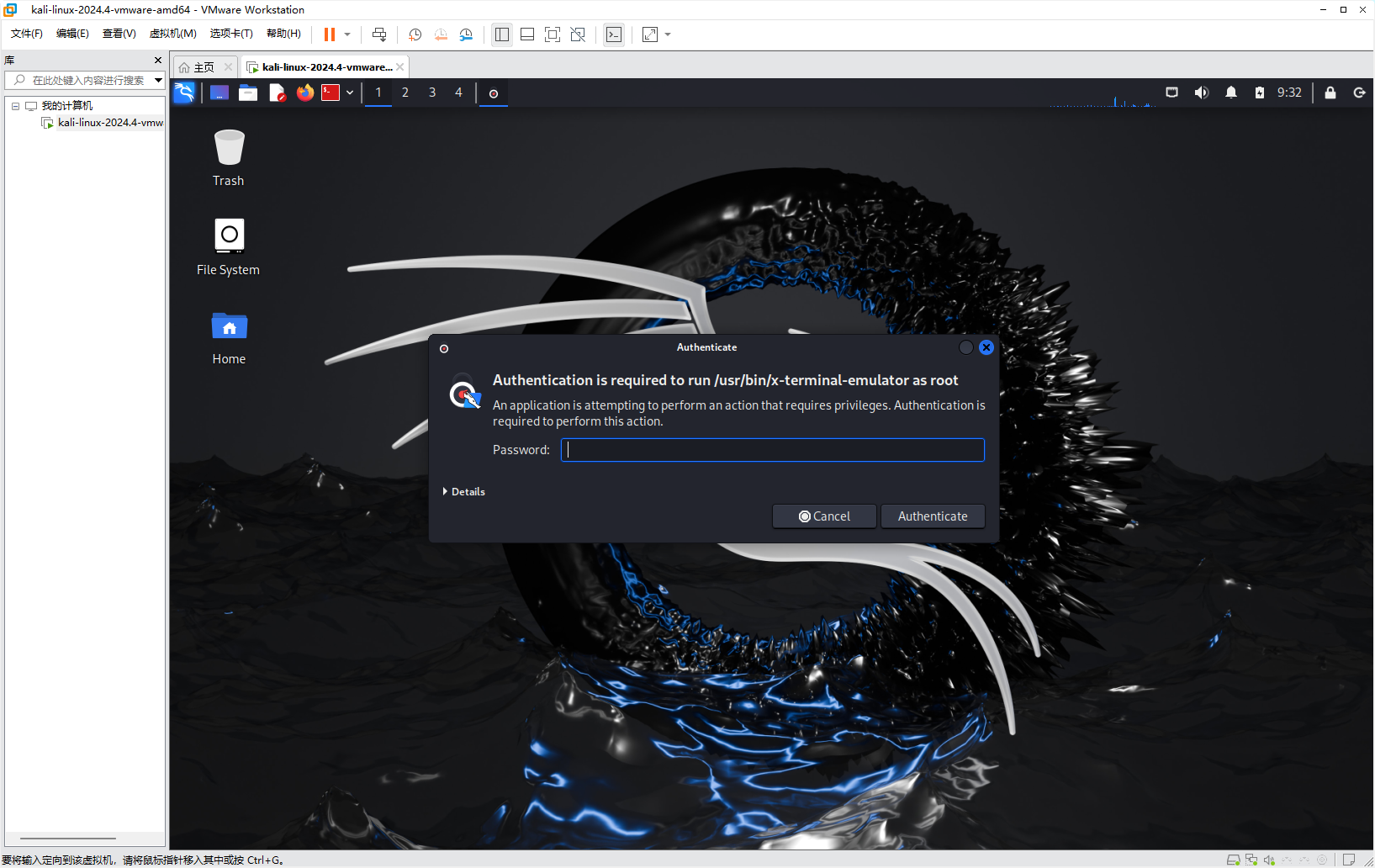Open the stretch display dropdown arrow

click(x=668, y=34)
